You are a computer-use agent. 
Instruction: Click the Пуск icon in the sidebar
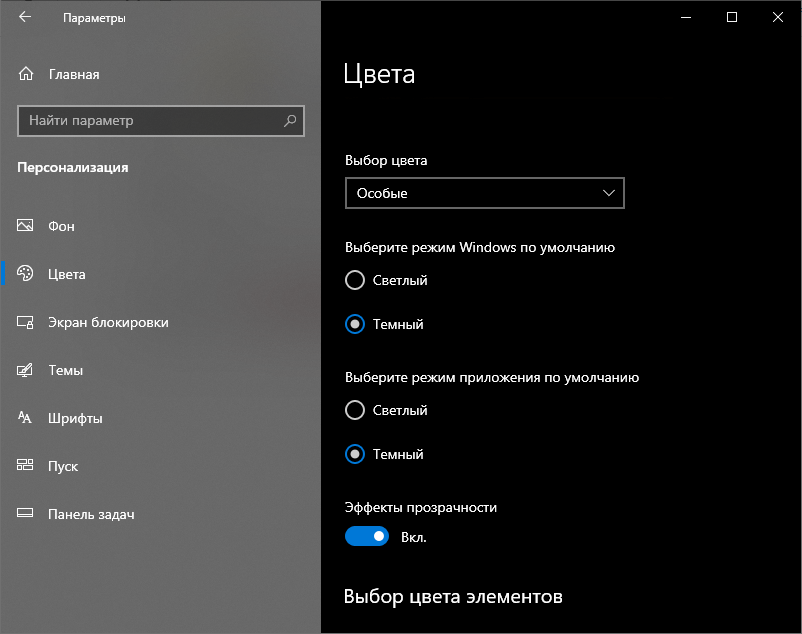[26, 466]
